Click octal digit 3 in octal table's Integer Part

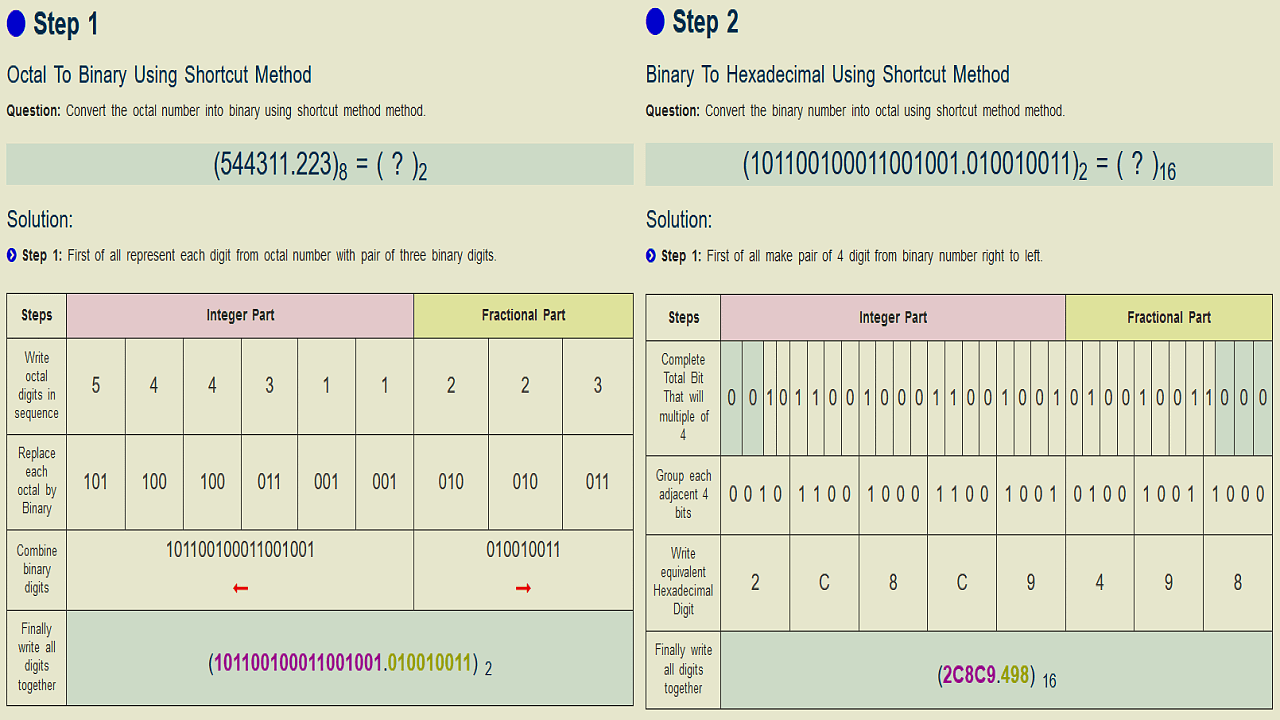[x=269, y=386]
